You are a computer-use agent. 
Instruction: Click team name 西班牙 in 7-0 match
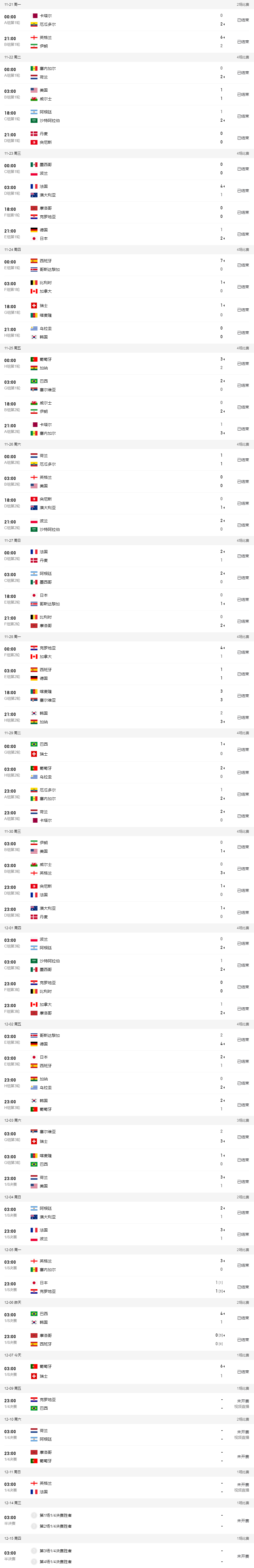[45, 261]
